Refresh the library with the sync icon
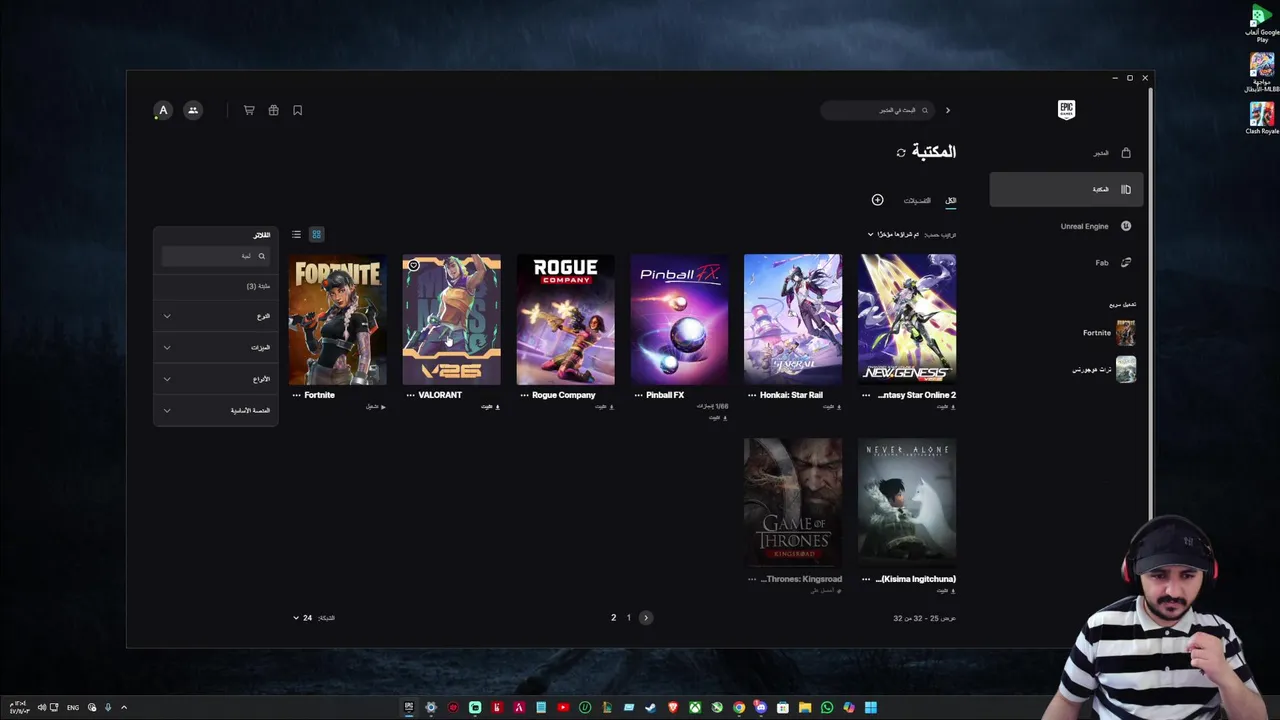This screenshot has height=720, width=1280. tap(901, 153)
